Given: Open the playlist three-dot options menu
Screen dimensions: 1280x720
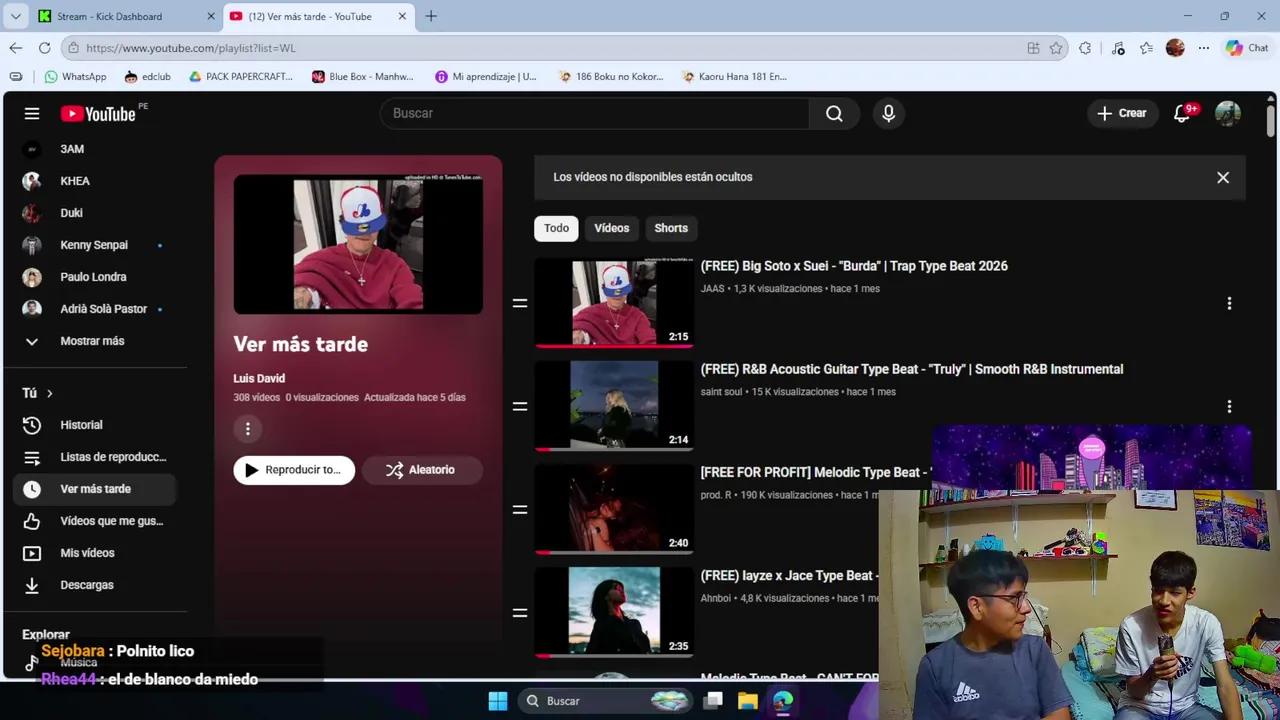Looking at the screenshot, I should [x=247, y=429].
